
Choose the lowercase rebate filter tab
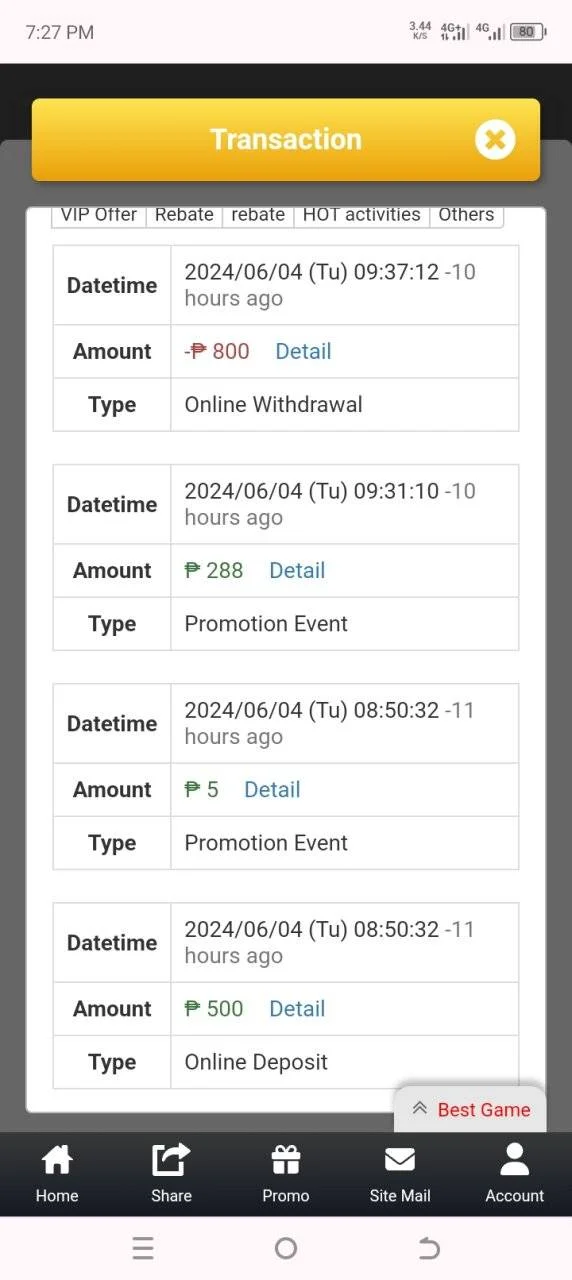point(258,215)
